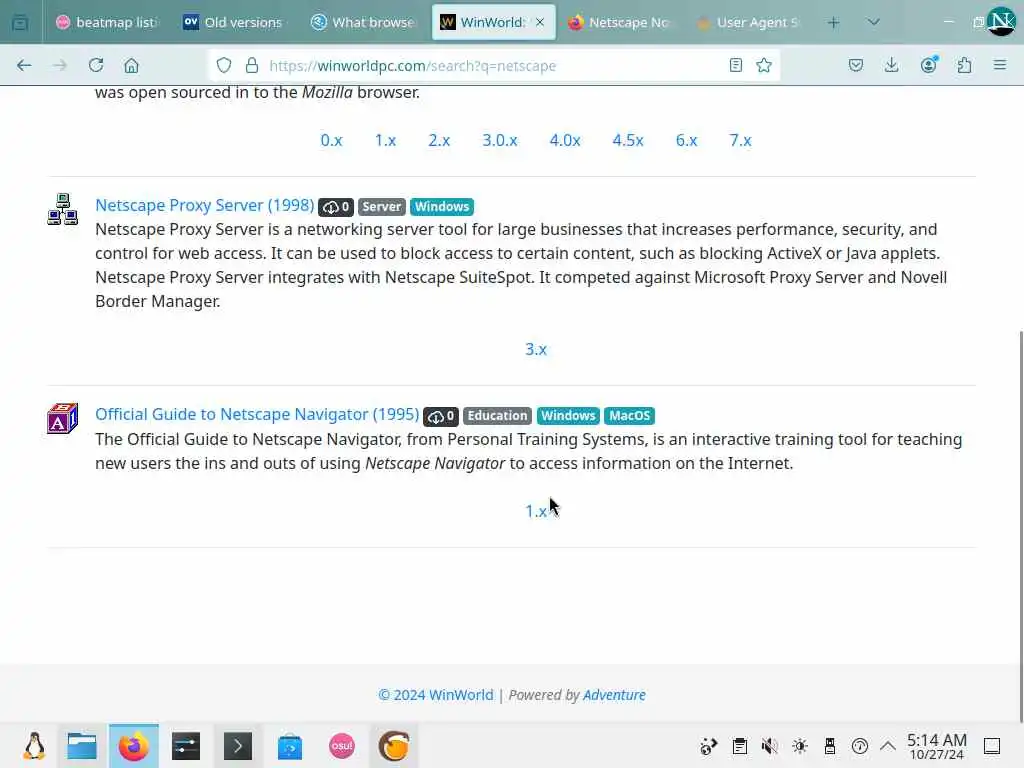Go back with the browser back arrow
The image size is (1024, 768).
click(x=24, y=65)
